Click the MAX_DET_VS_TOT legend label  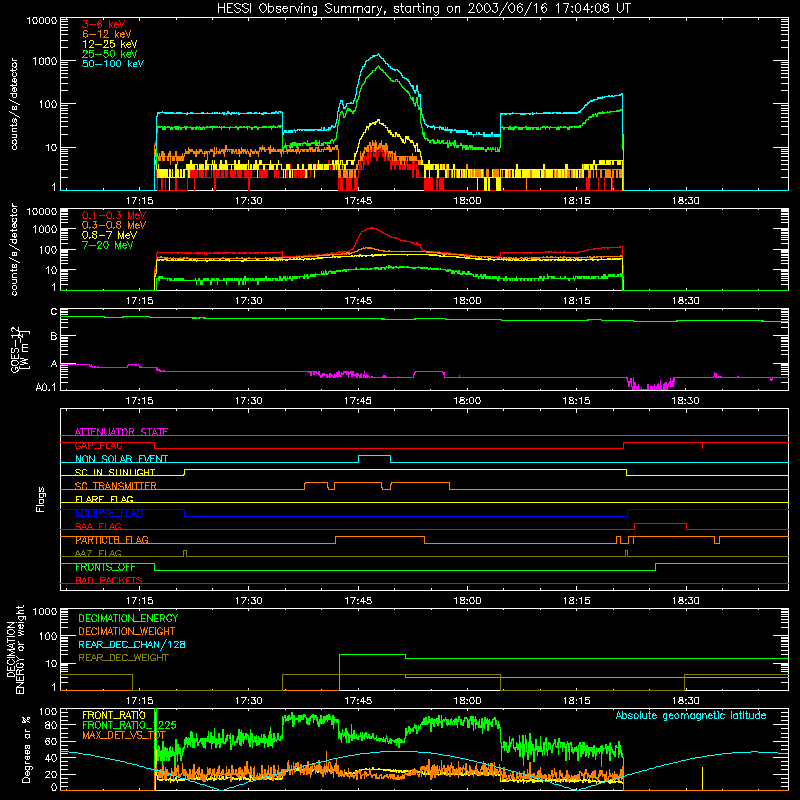click(x=123, y=735)
